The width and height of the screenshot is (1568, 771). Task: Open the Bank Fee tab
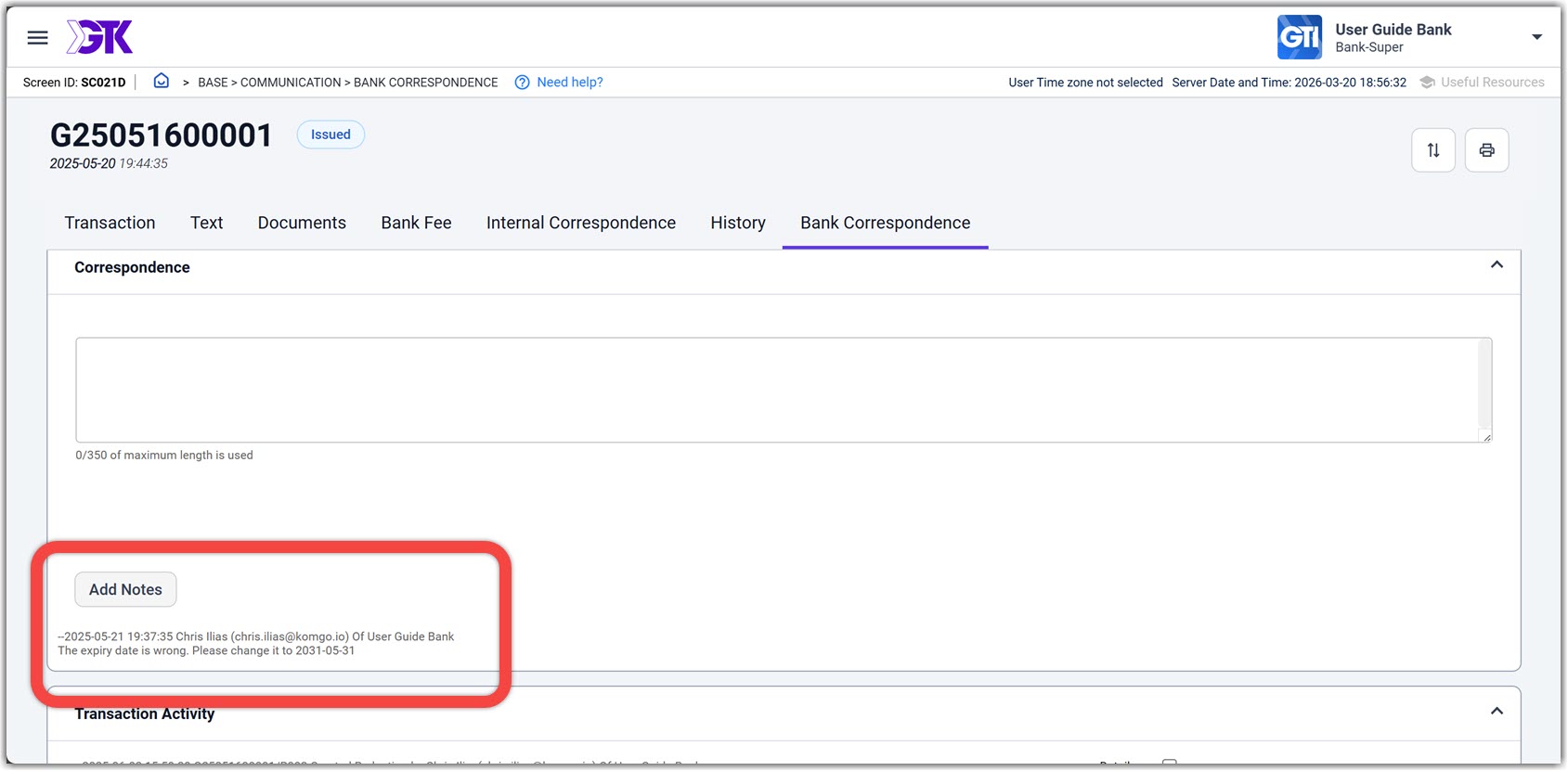[x=416, y=223]
